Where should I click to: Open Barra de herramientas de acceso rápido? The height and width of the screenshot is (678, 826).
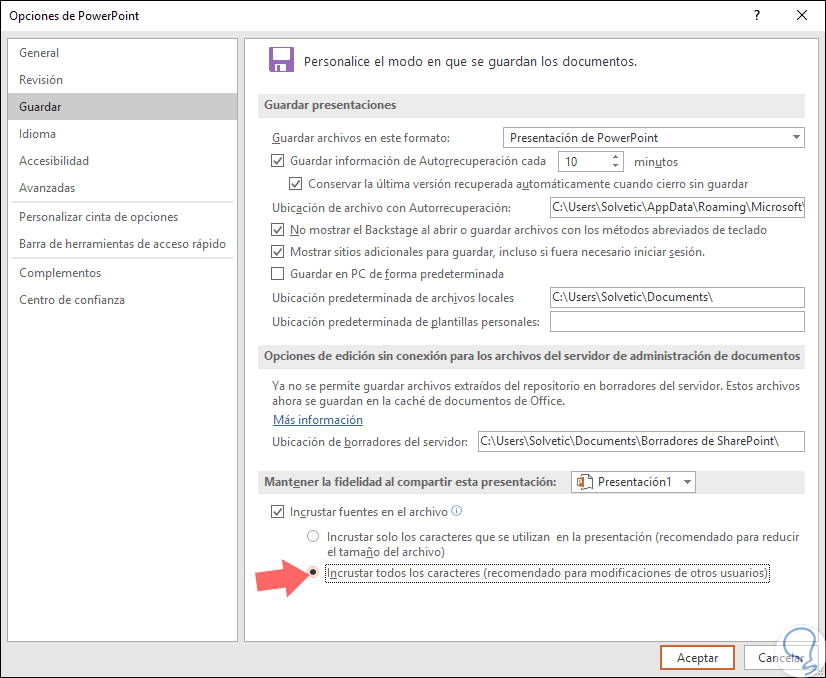[123, 244]
